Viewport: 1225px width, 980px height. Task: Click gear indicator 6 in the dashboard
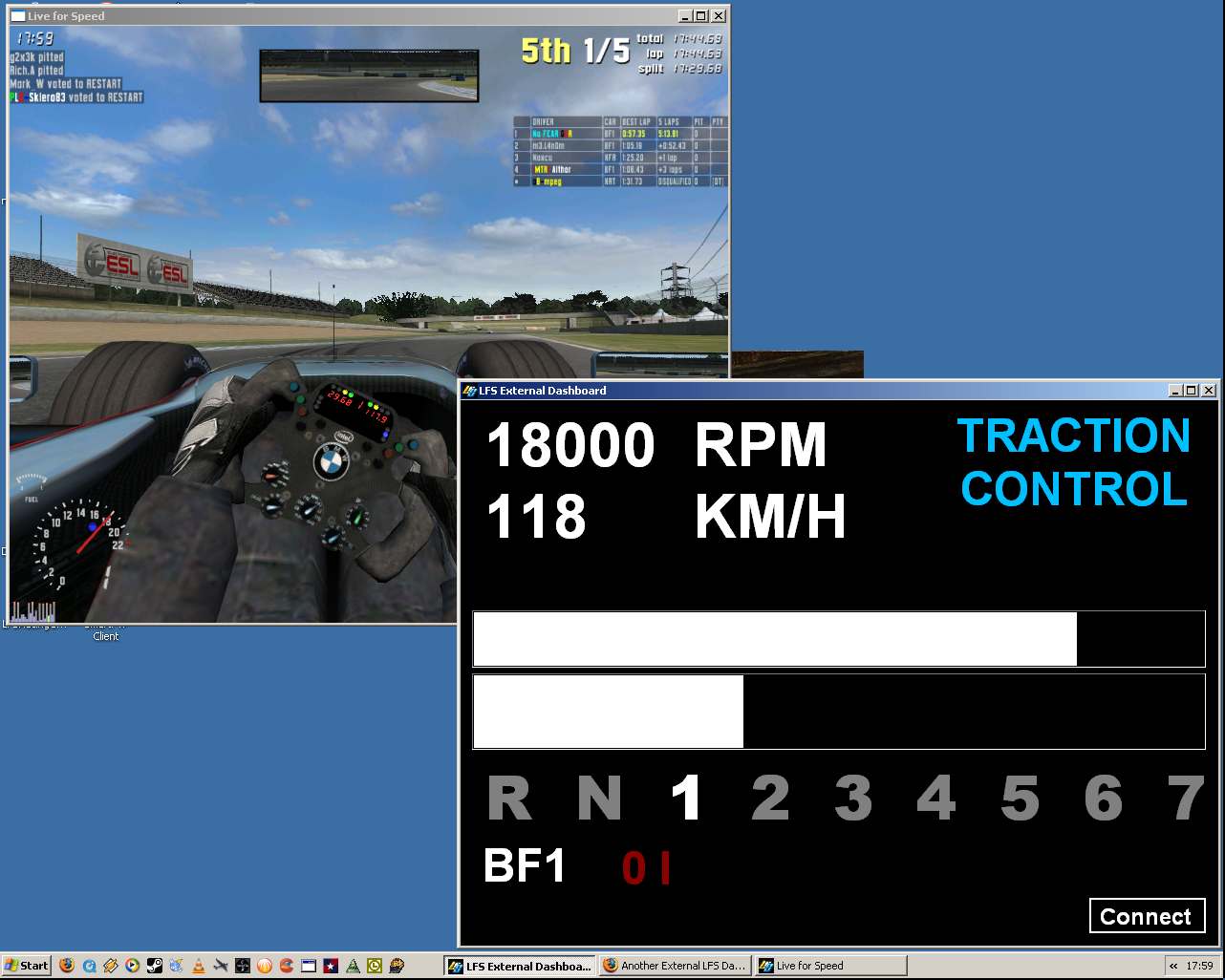point(1103,799)
